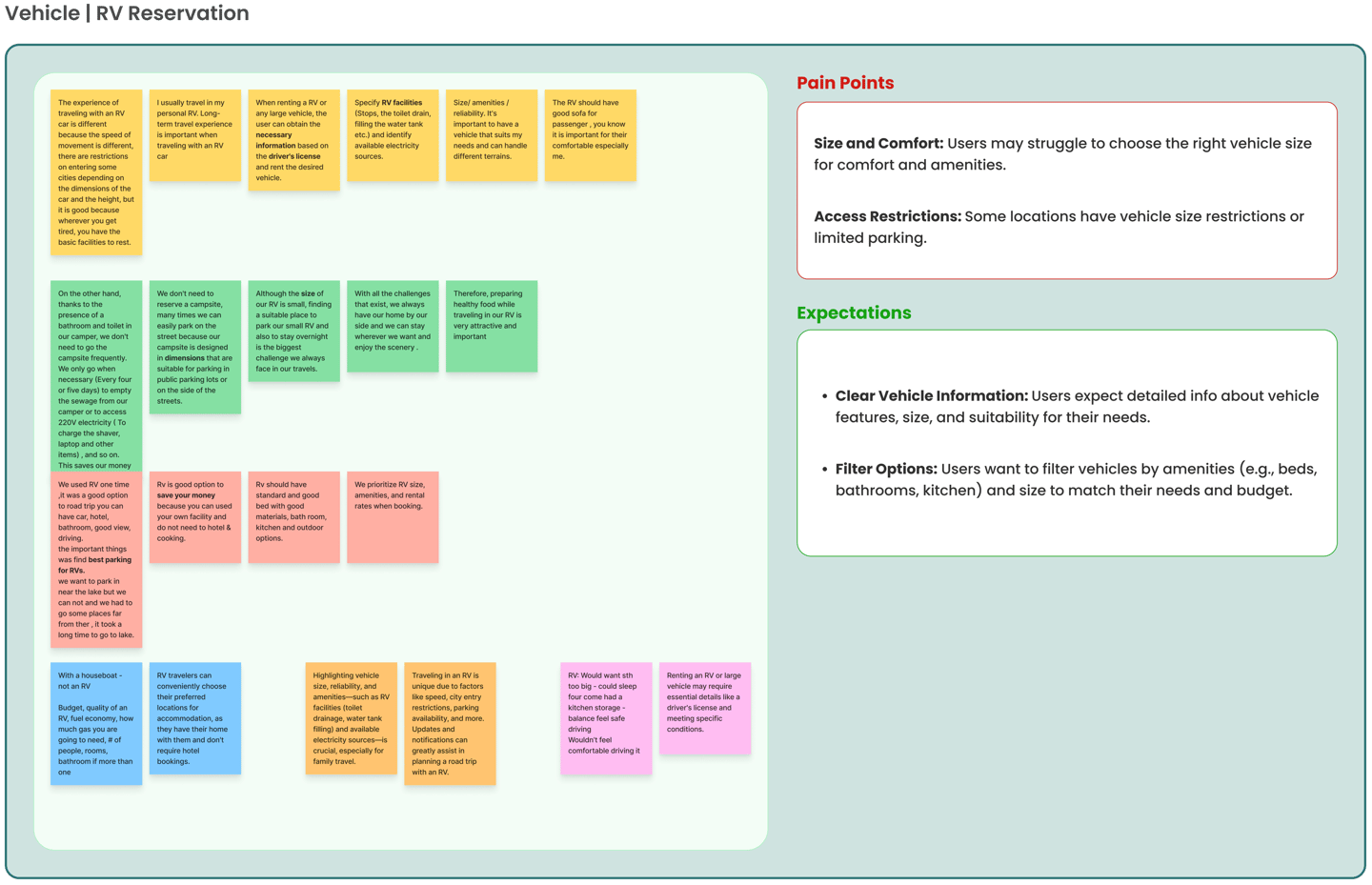Click the "RV travelers can conveniently choose" blue note
The image size is (1372, 885).
[x=195, y=718]
